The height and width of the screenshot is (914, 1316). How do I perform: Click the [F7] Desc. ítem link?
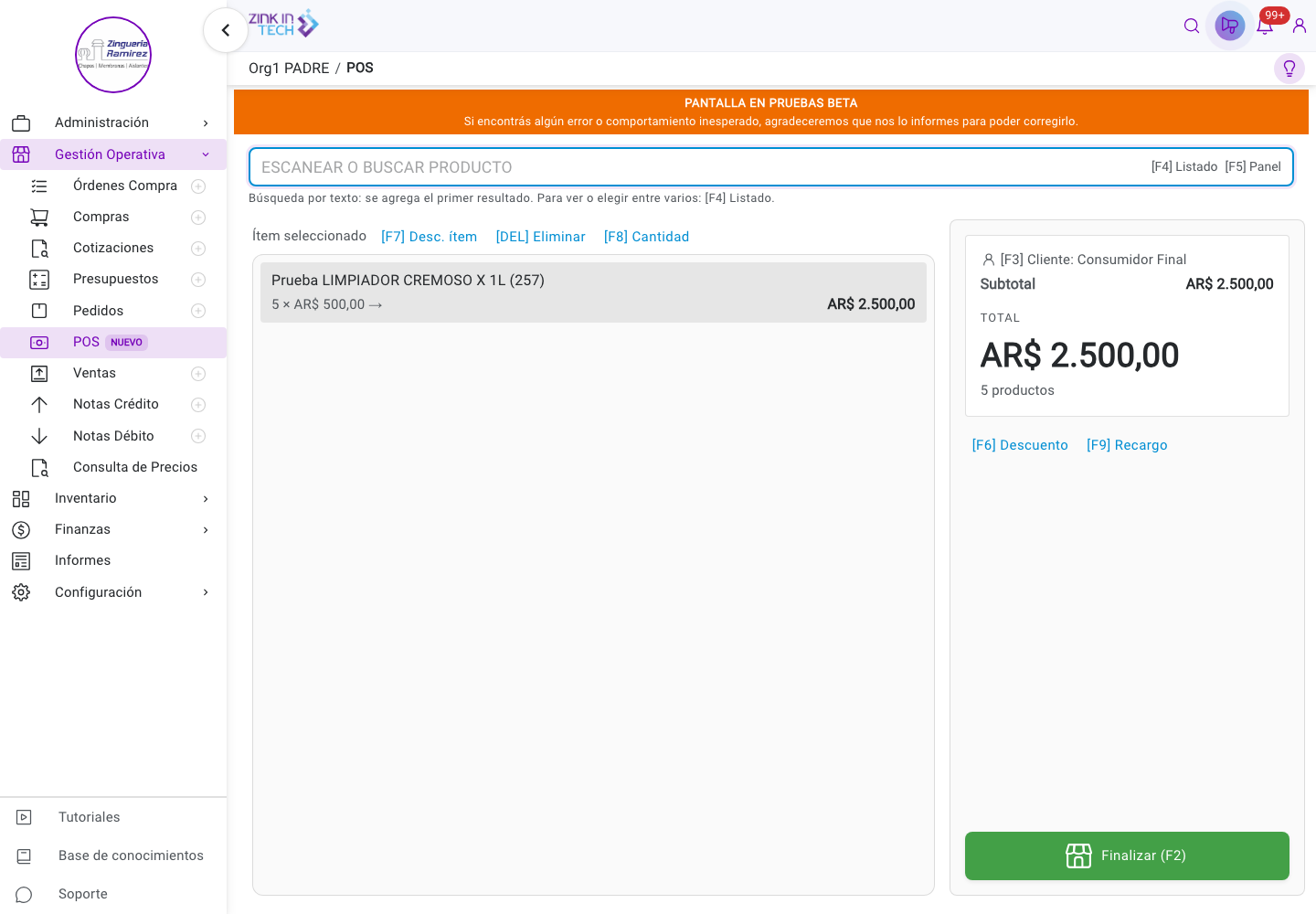[x=429, y=237]
